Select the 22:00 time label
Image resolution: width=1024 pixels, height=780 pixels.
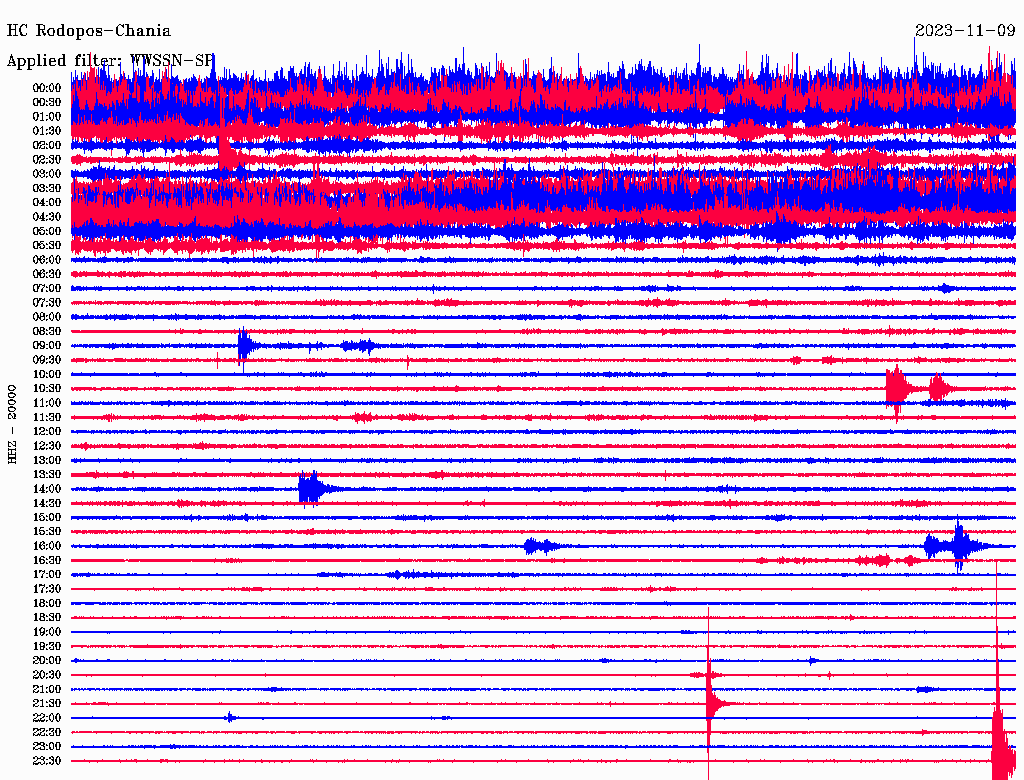[x=47, y=718]
